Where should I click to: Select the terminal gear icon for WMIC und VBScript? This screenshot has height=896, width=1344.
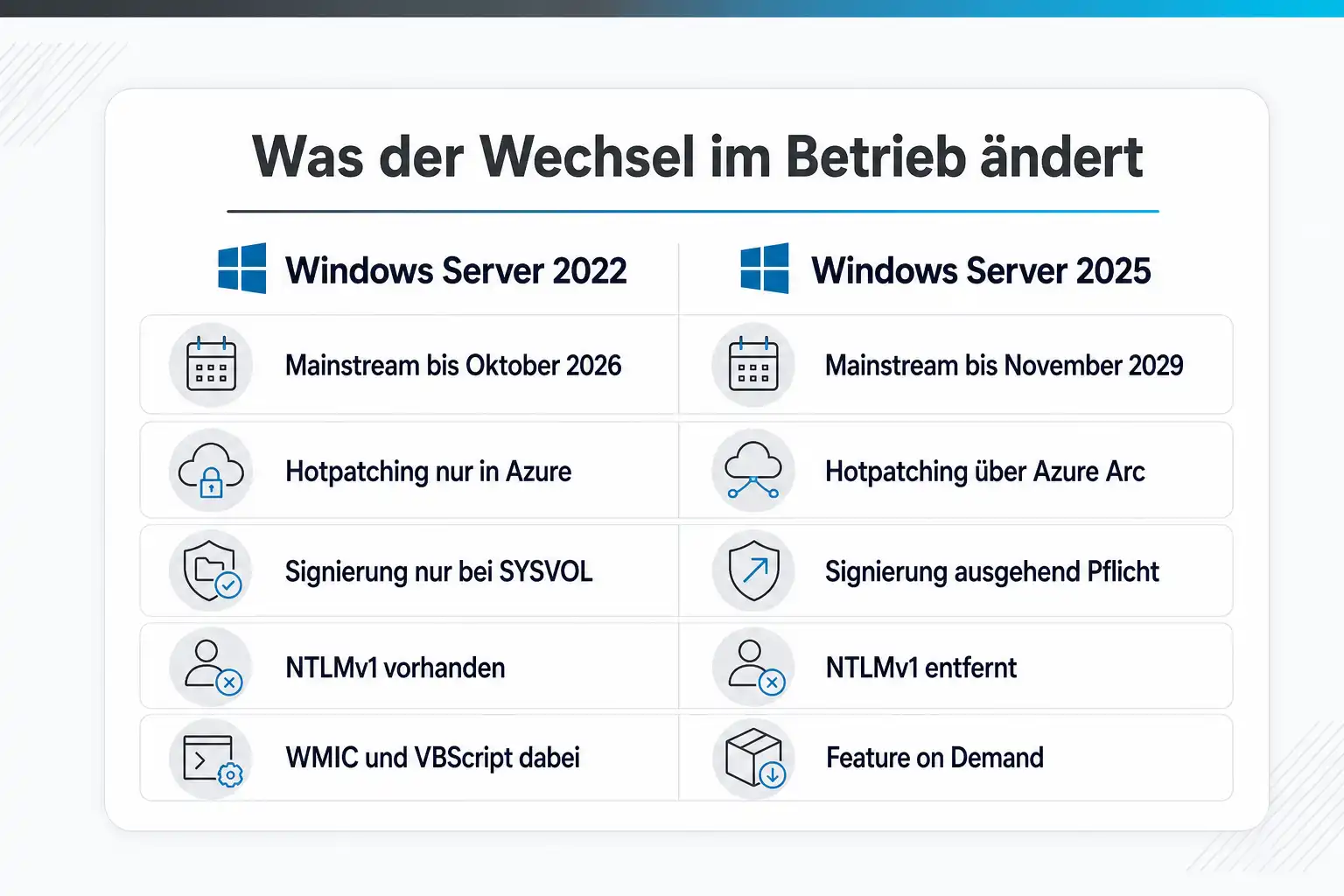211,758
